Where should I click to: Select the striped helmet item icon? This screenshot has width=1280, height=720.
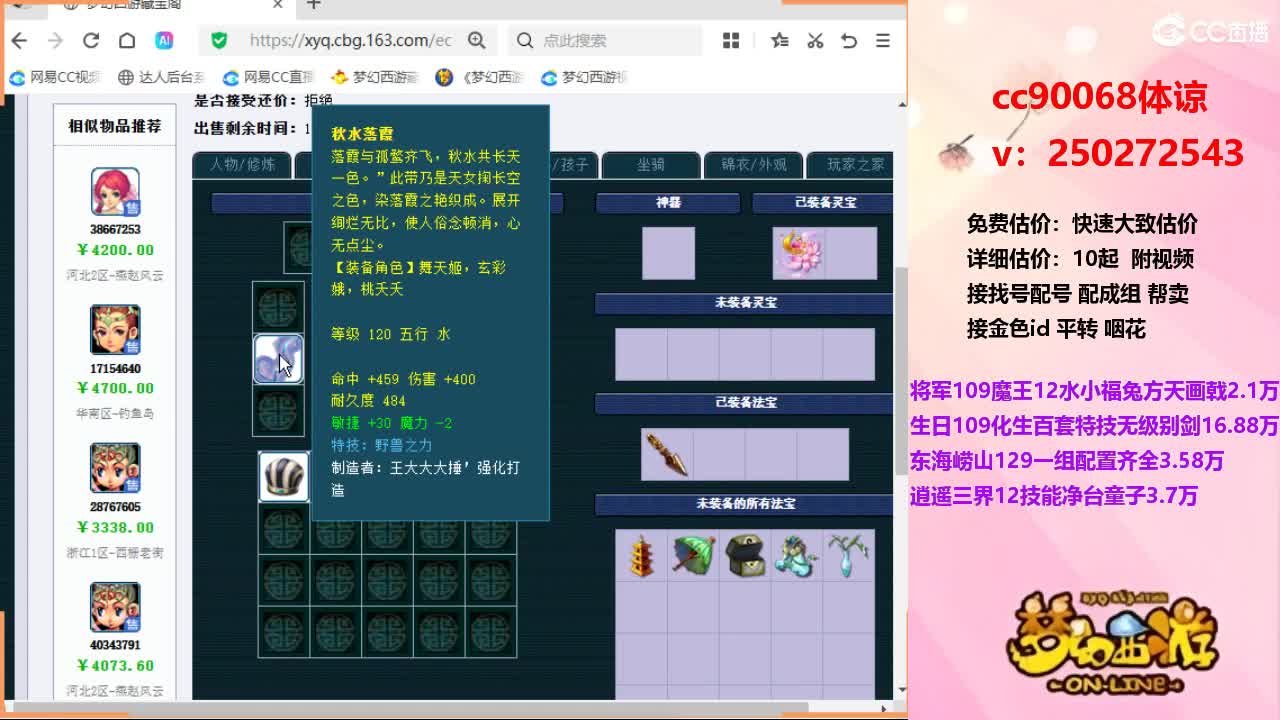coord(284,476)
